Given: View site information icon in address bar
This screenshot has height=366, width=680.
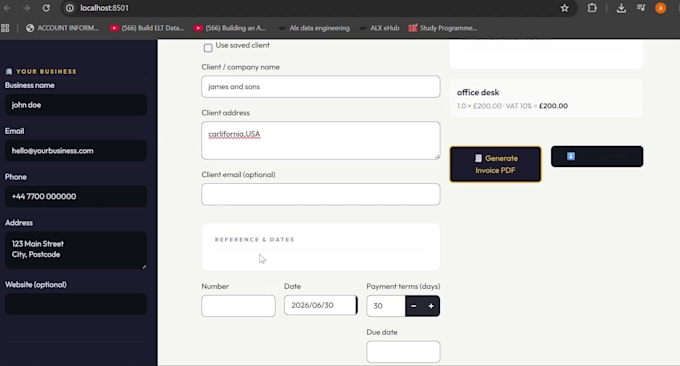Looking at the screenshot, I should tap(69, 8).
